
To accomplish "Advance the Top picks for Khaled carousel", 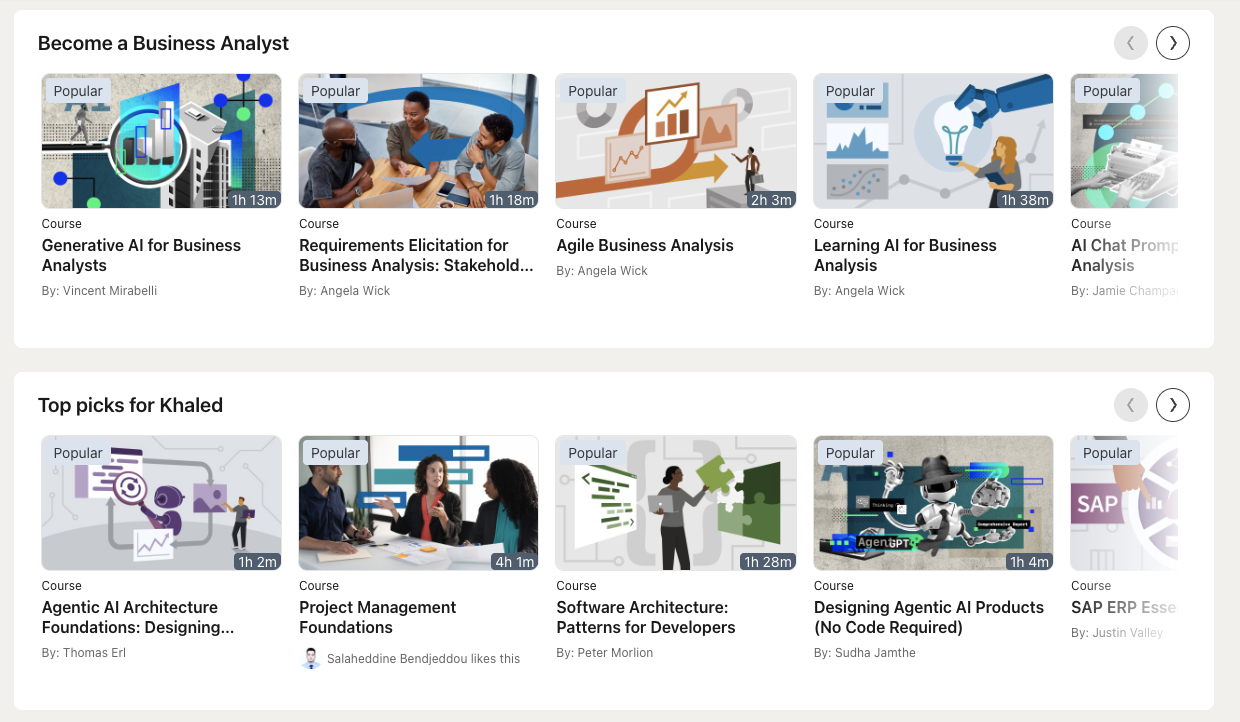I will 1172,405.
